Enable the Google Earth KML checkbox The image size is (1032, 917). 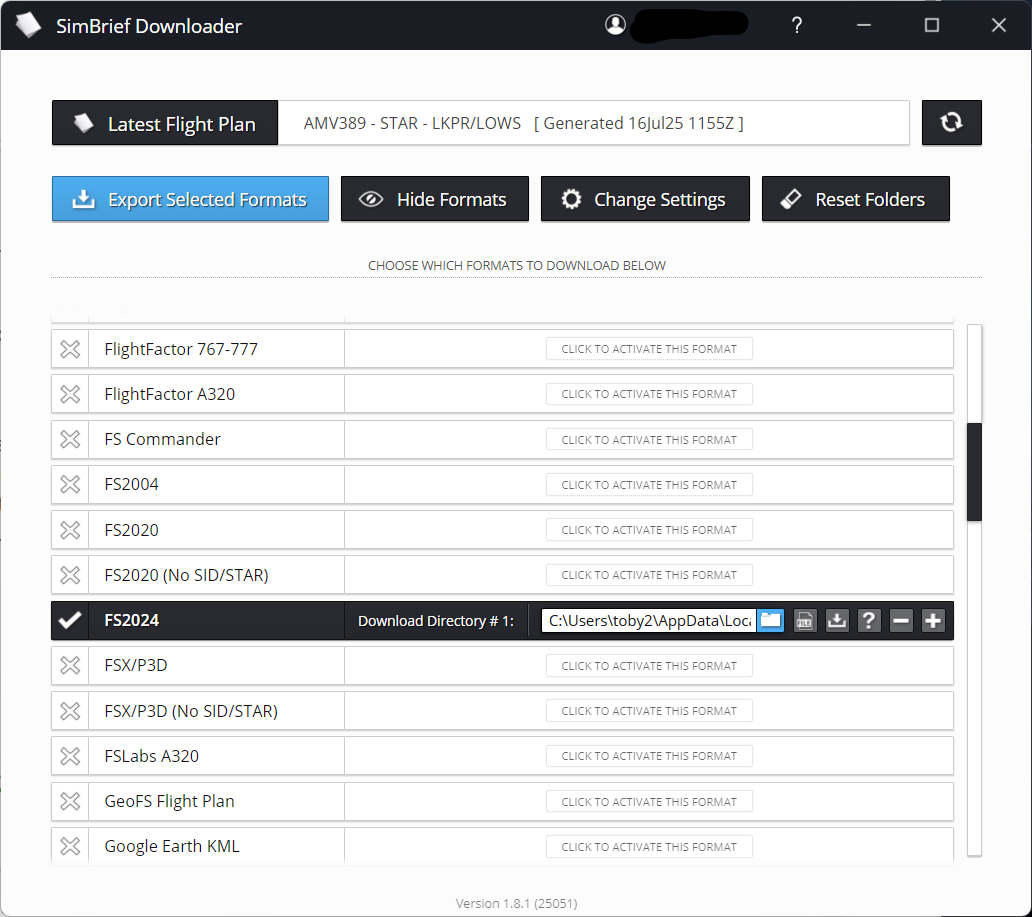pos(70,846)
